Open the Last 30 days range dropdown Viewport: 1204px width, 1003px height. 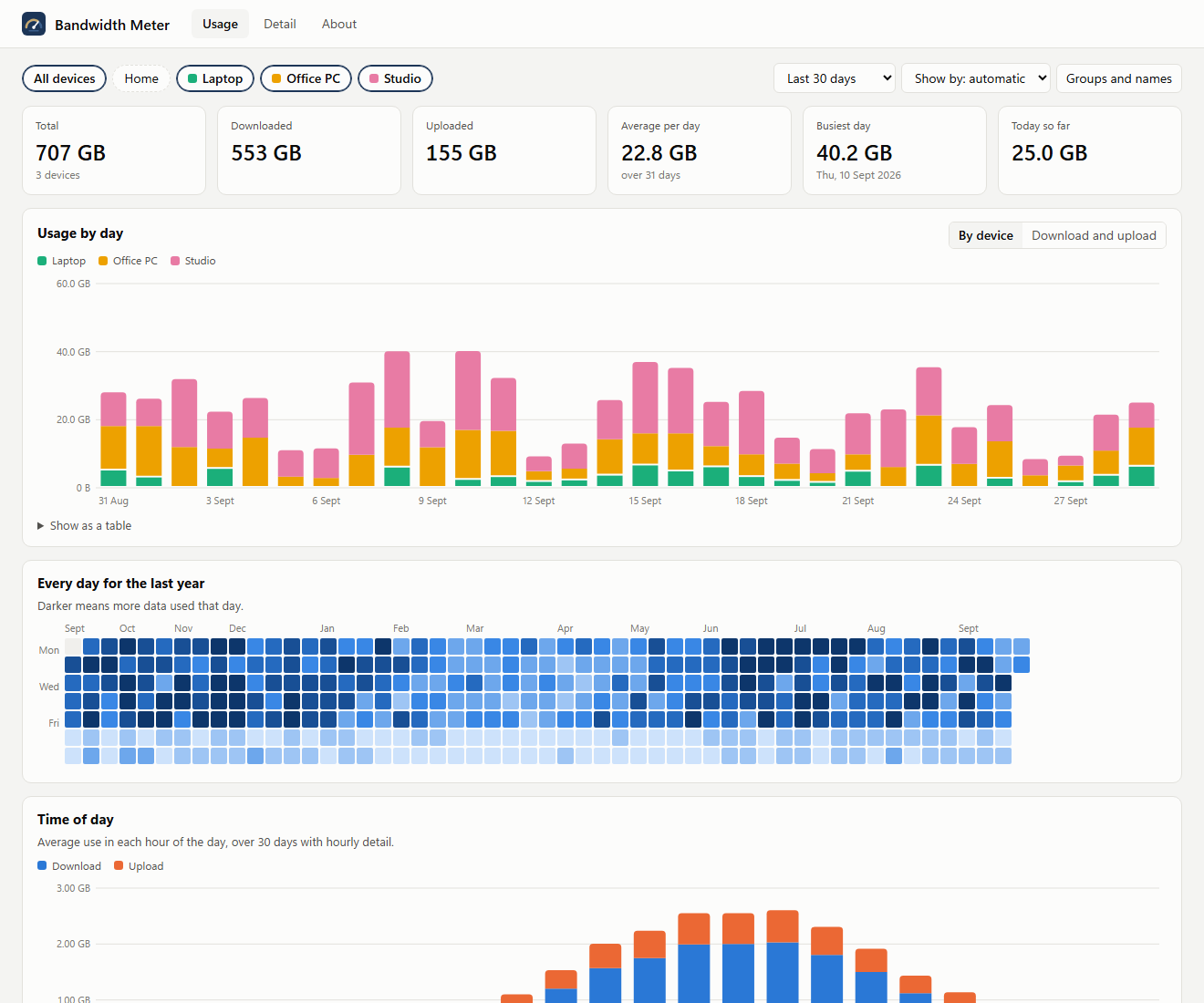(x=835, y=78)
